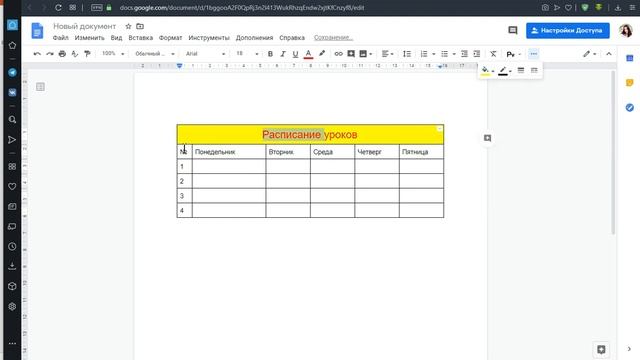The image size is (640, 360).
Task: Open table border width option
Action: [x=521, y=71]
